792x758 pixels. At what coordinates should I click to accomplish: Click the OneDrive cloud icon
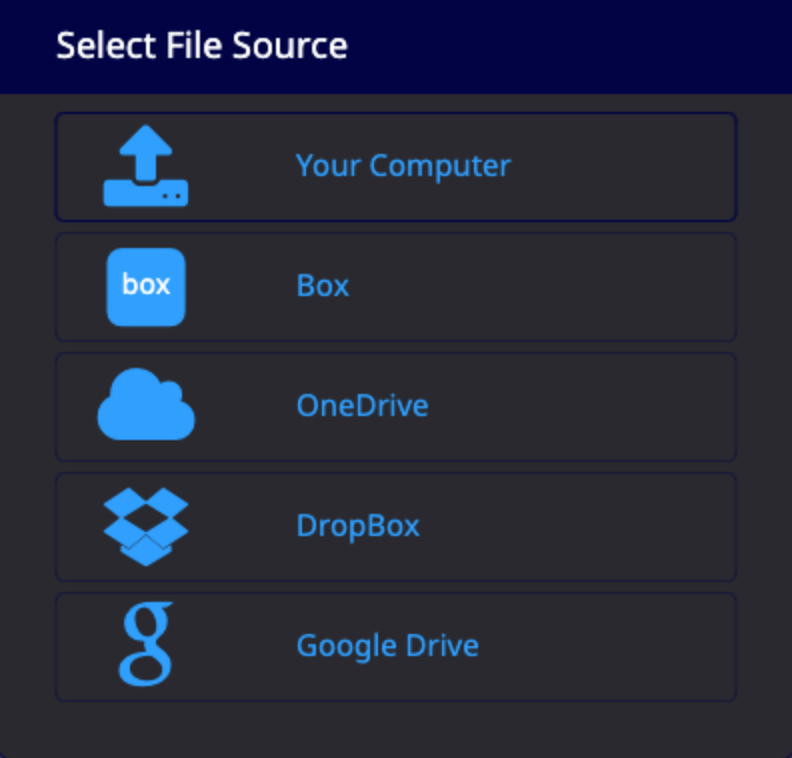coord(146,404)
